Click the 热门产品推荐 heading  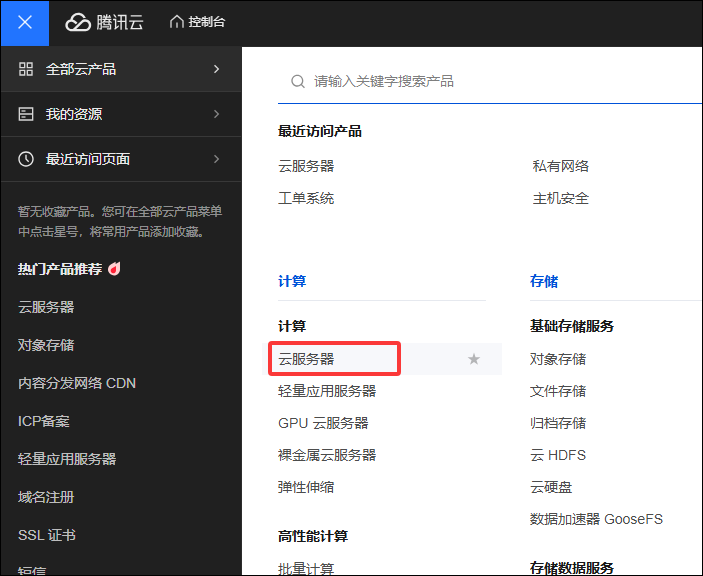(60, 269)
